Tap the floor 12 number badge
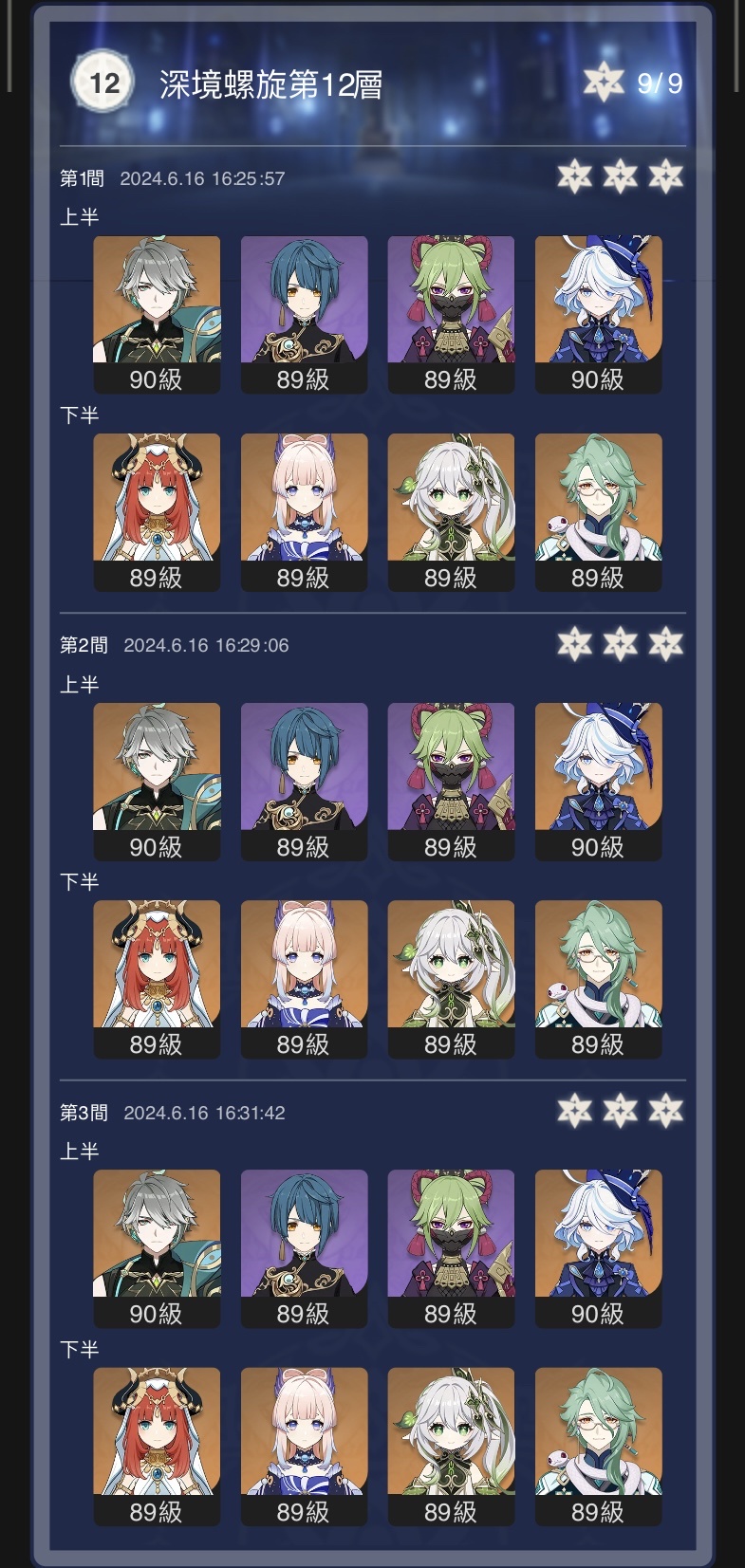The height and width of the screenshot is (1568, 745). point(102,83)
